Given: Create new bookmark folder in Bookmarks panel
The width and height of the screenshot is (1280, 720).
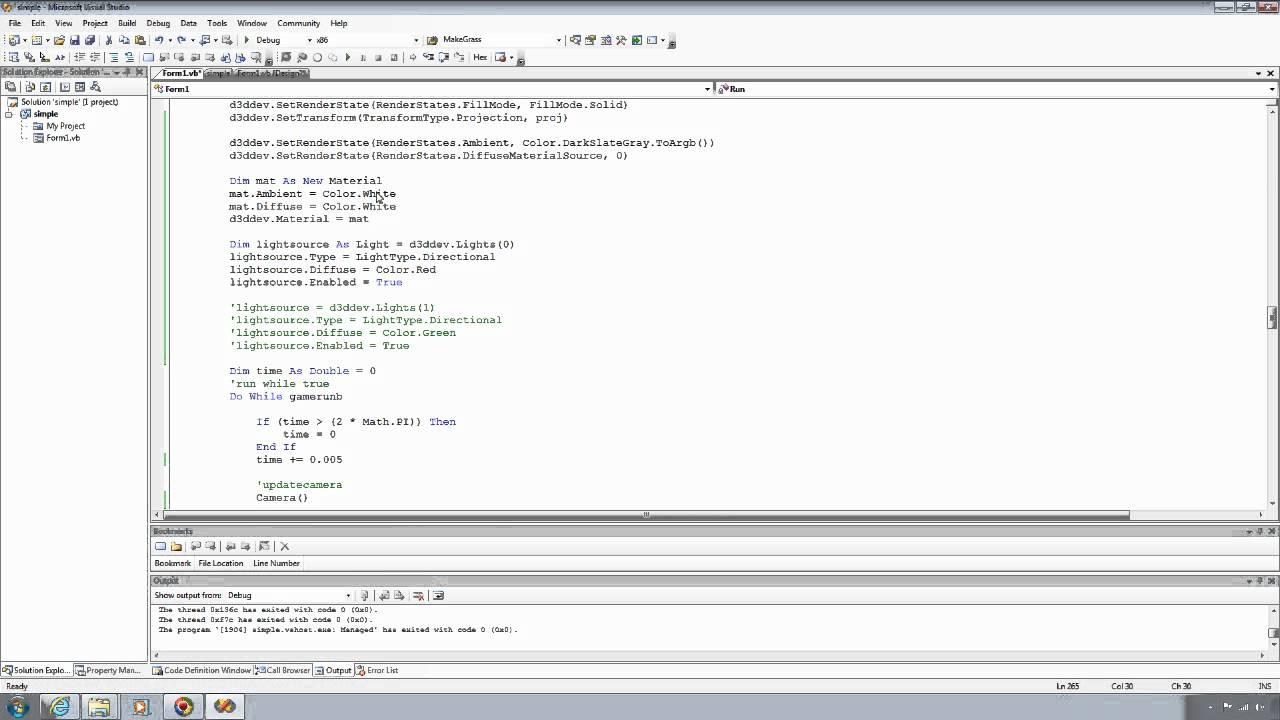Looking at the screenshot, I should pyautogui.click(x=176, y=546).
